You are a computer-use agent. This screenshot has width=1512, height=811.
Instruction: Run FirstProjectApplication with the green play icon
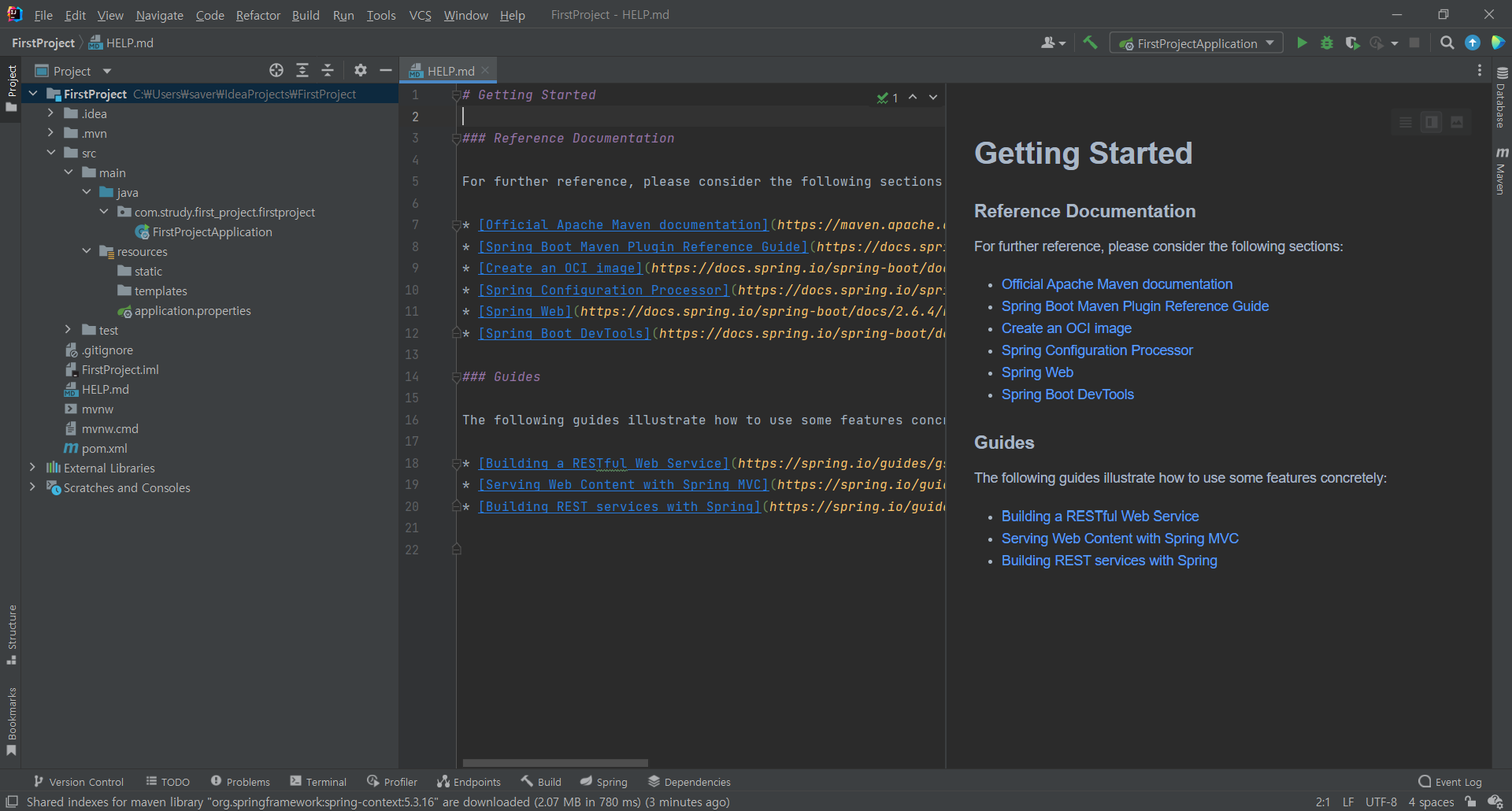point(1302,43)
